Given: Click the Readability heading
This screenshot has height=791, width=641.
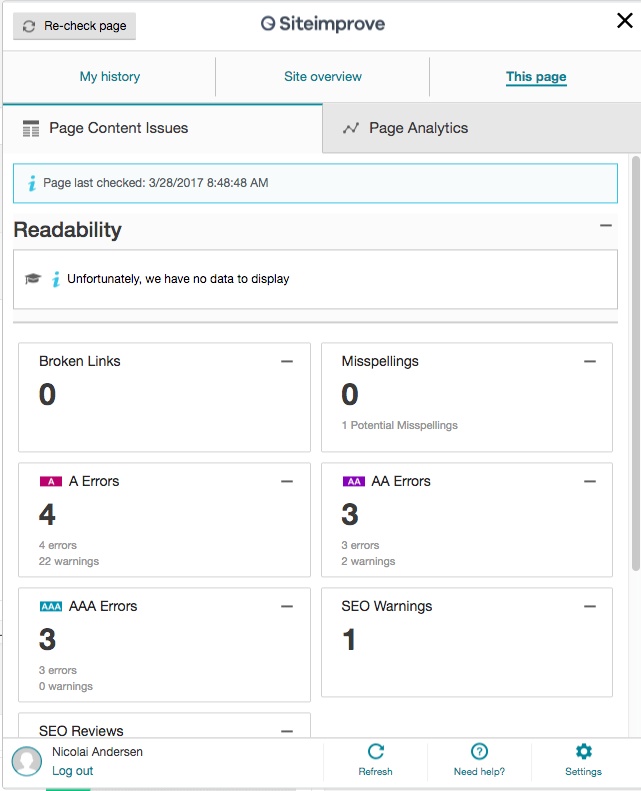Looking at the screenshot, I should click(x=68, y=230).
